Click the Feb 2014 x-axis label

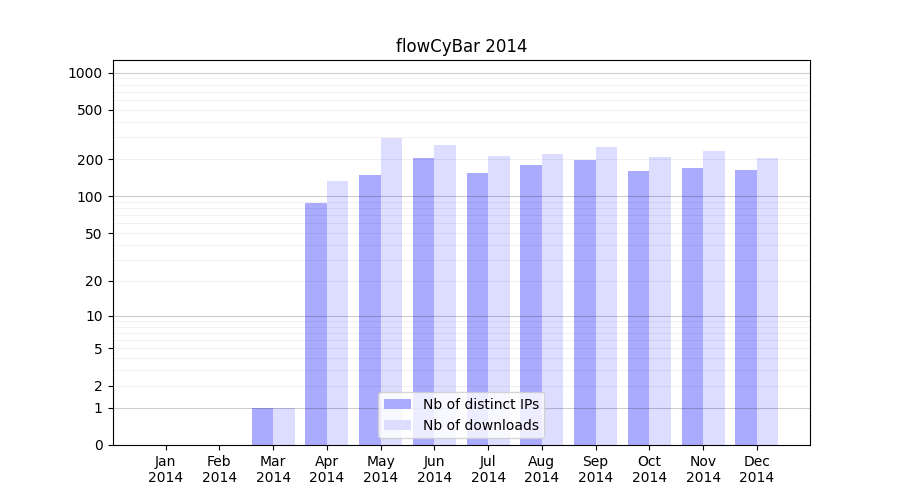click(219, 469)
